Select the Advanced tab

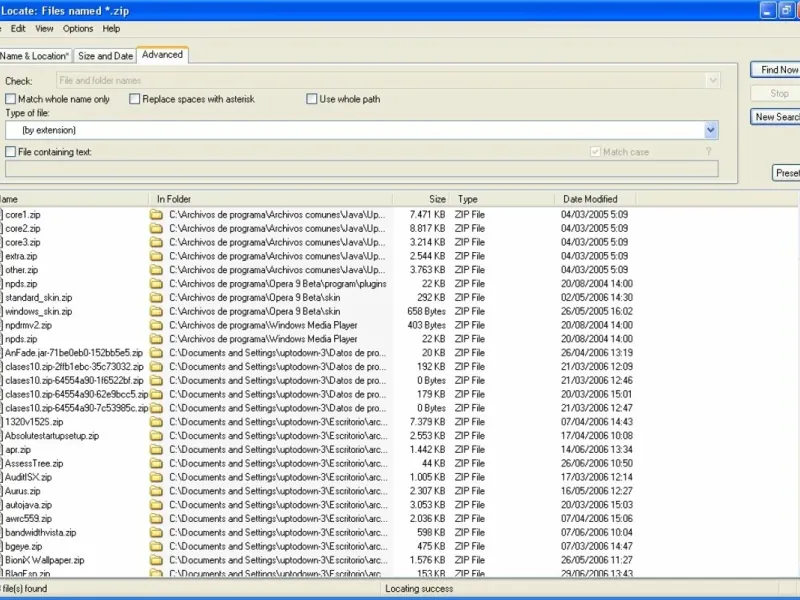162,55
